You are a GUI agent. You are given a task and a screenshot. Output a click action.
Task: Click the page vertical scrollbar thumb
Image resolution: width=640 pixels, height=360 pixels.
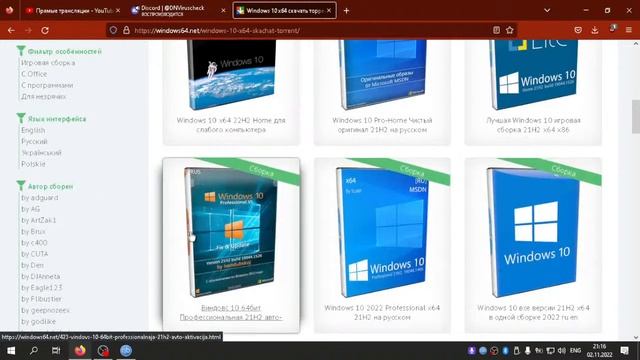[636, 117]
